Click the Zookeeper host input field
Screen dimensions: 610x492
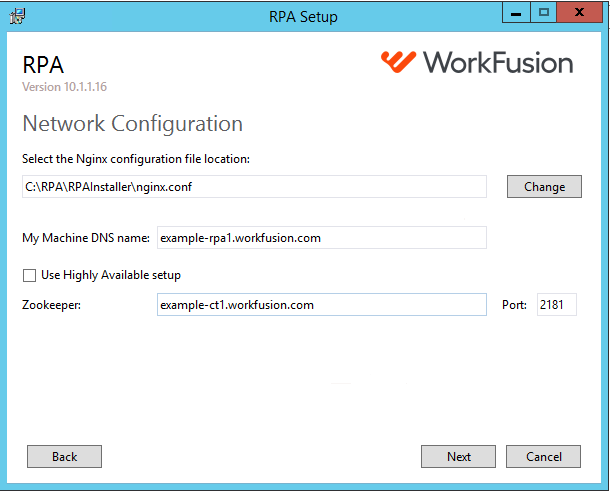click(x=322, y=305)
